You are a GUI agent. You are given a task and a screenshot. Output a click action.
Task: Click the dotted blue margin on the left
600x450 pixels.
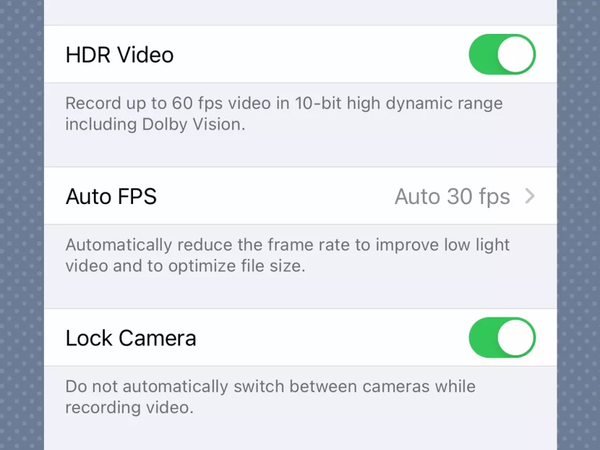(x=21, y=225)
